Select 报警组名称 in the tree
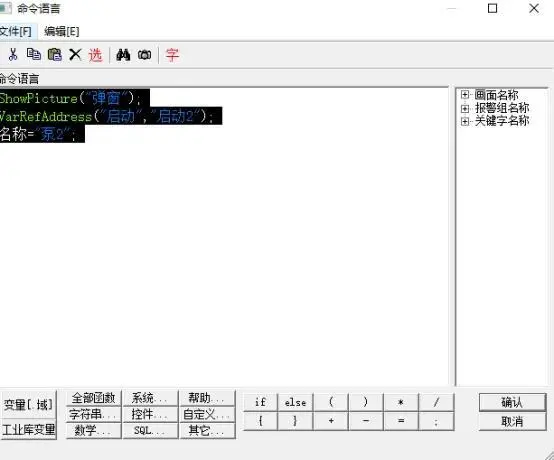 pyautogui.click(x=502, y=108)
